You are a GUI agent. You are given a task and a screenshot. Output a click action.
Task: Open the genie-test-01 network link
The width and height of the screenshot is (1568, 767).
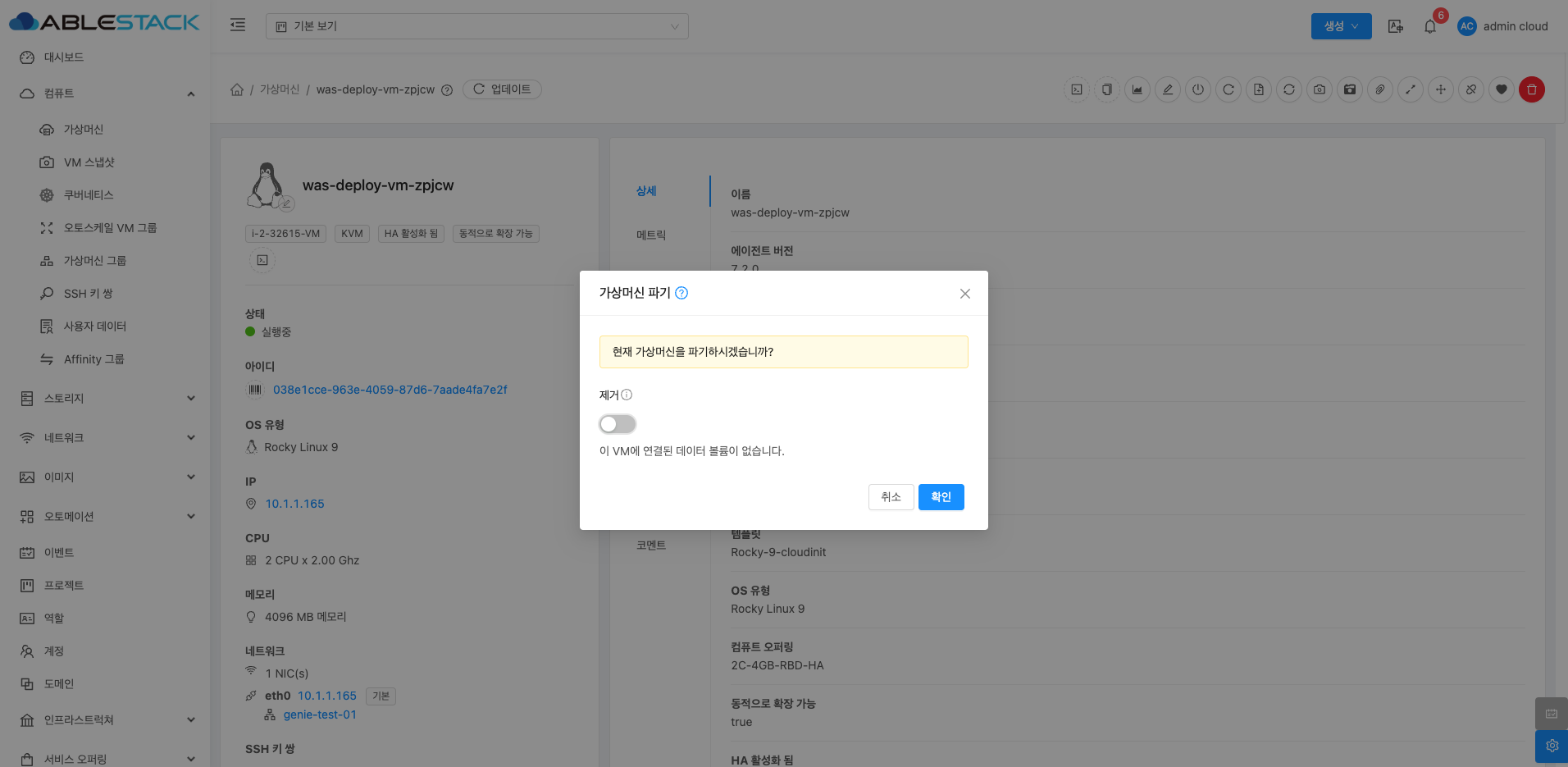coord(320,715)
